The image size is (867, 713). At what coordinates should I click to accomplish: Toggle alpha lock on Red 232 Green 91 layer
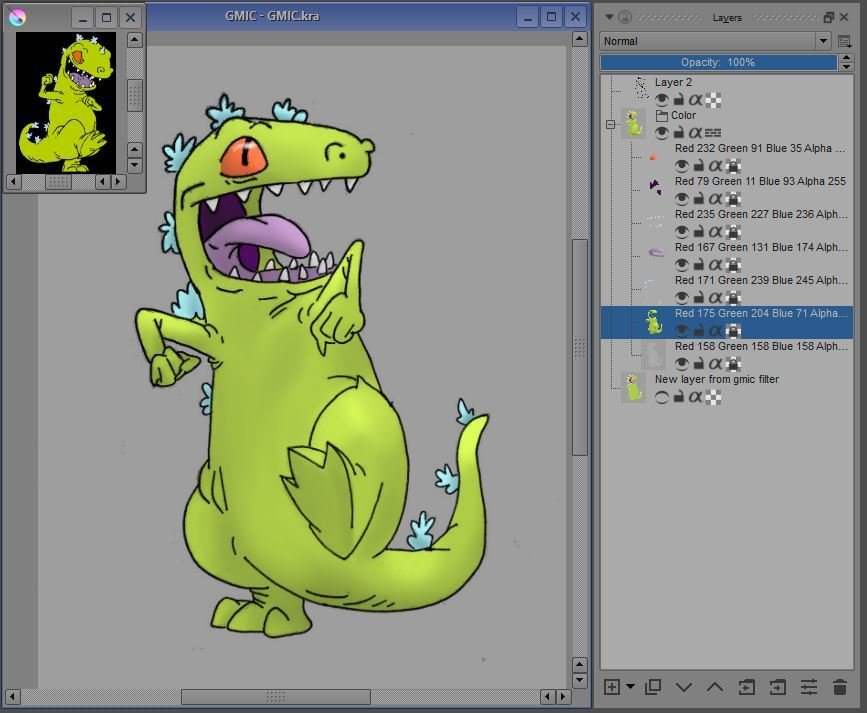733,165
